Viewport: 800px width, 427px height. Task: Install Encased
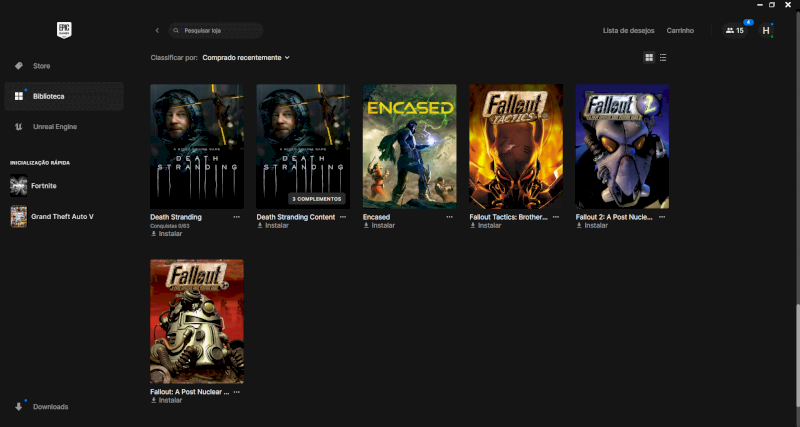pyautogui.click(x=379, y=225)
